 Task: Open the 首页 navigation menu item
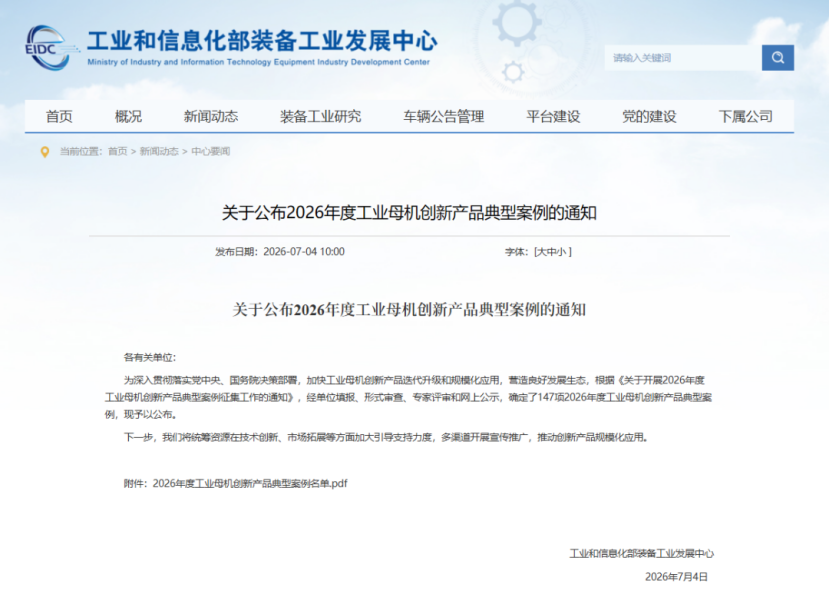[x=59, y=116]
